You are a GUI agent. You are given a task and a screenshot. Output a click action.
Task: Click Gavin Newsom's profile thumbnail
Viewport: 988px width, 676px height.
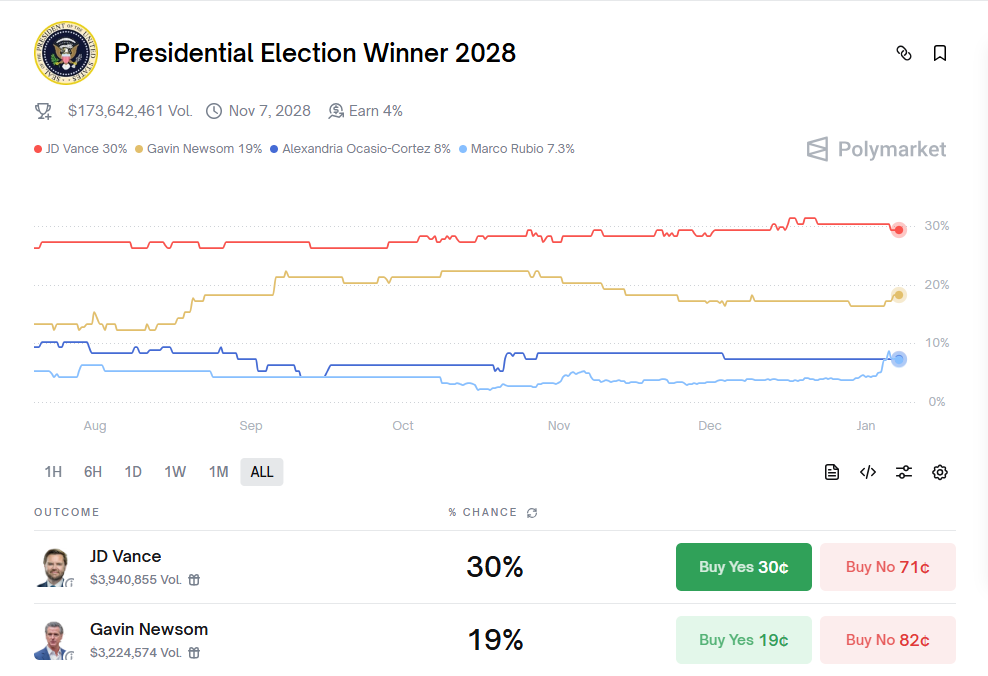pyautogui.click(x=53, y=639)
